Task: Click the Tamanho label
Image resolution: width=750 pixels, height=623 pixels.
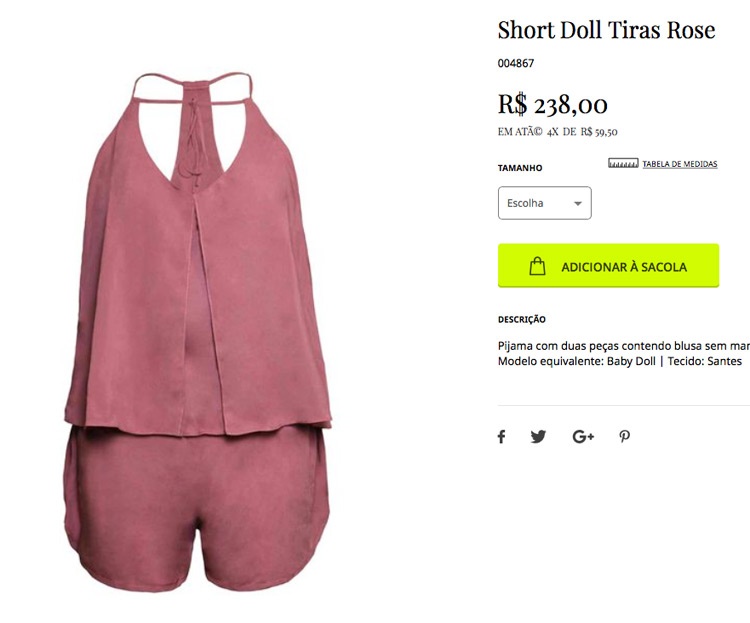Action: [520, 168]
